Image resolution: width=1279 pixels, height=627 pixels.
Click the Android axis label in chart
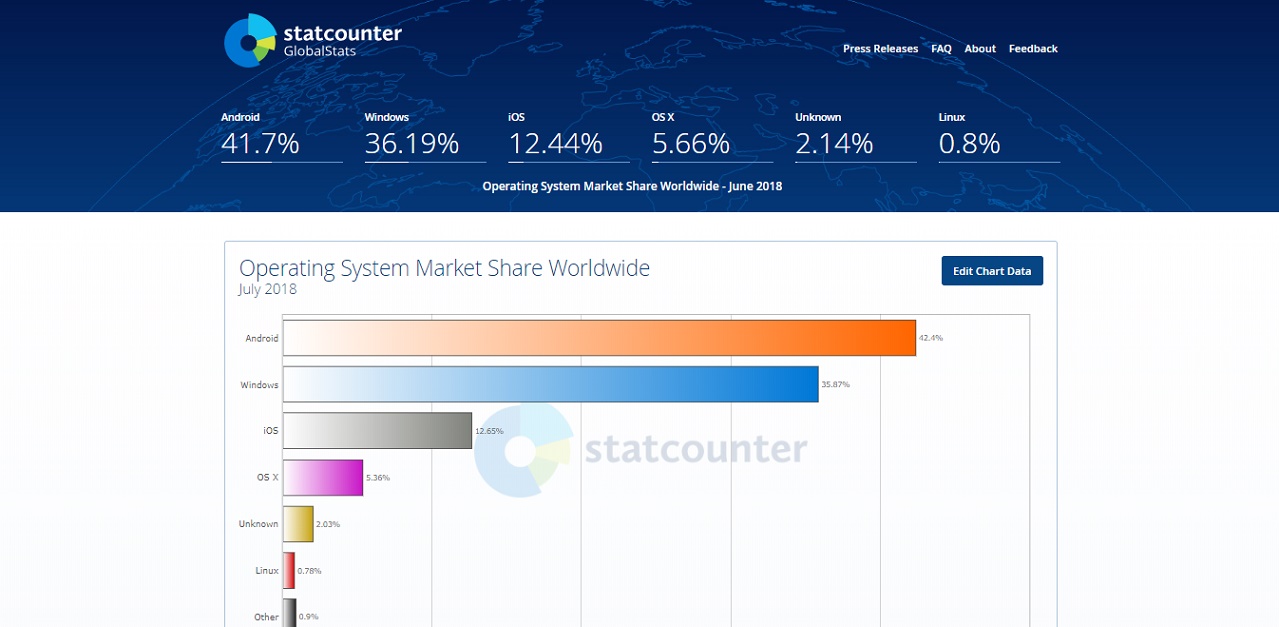pyautogui.click(x=262, y=338)
